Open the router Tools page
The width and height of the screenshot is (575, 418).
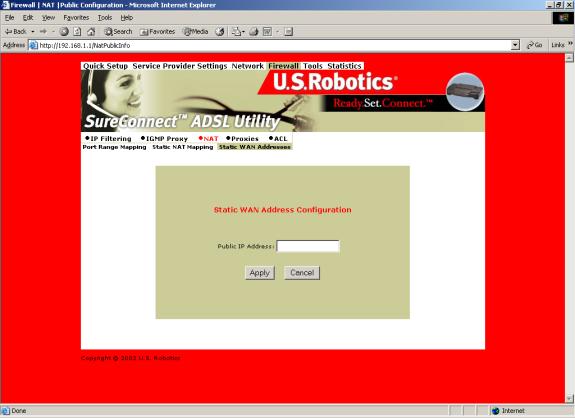[x=312, y=66]
